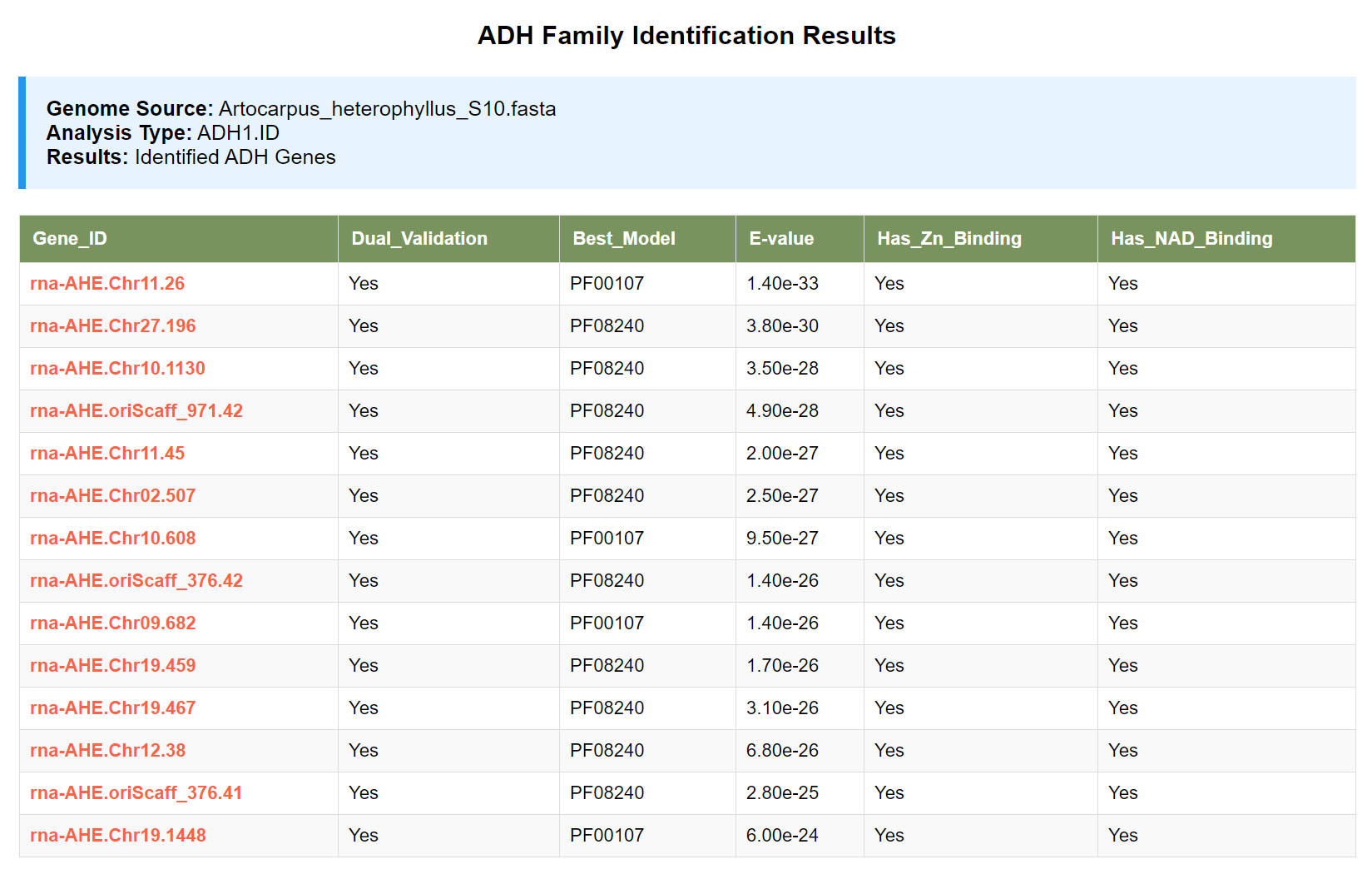The image size is (1372, 874).
Task: Select the Best_Model column header
Action: click(624, 239)
